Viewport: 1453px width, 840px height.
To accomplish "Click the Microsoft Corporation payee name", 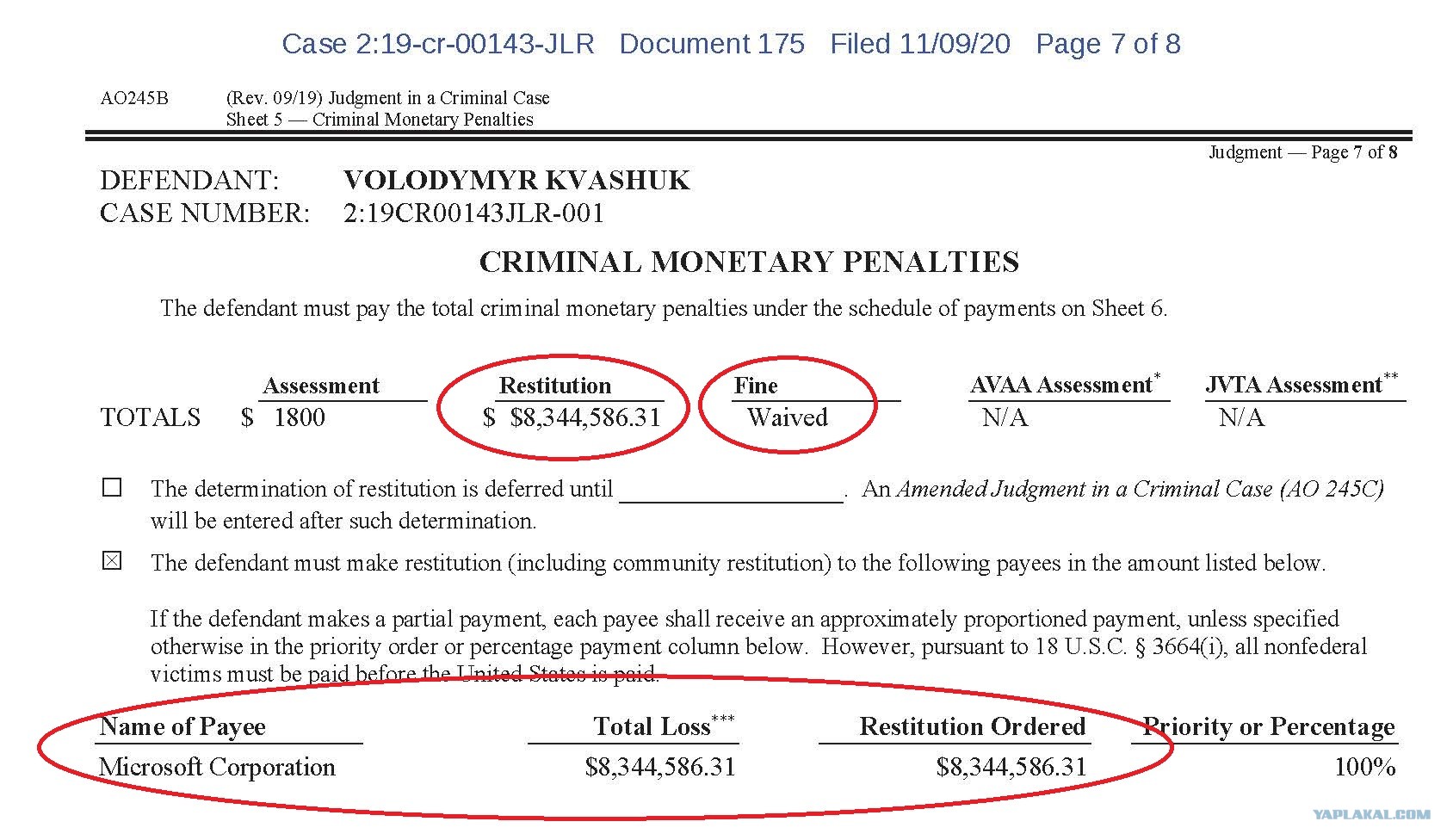I will pos(217,767).
